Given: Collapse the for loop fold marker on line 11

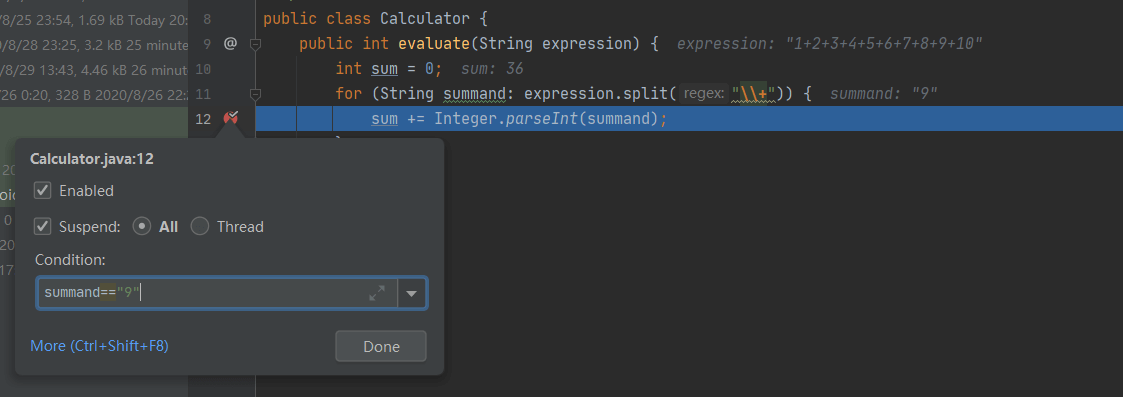Looking at the screenshot, I should [255, 94].
